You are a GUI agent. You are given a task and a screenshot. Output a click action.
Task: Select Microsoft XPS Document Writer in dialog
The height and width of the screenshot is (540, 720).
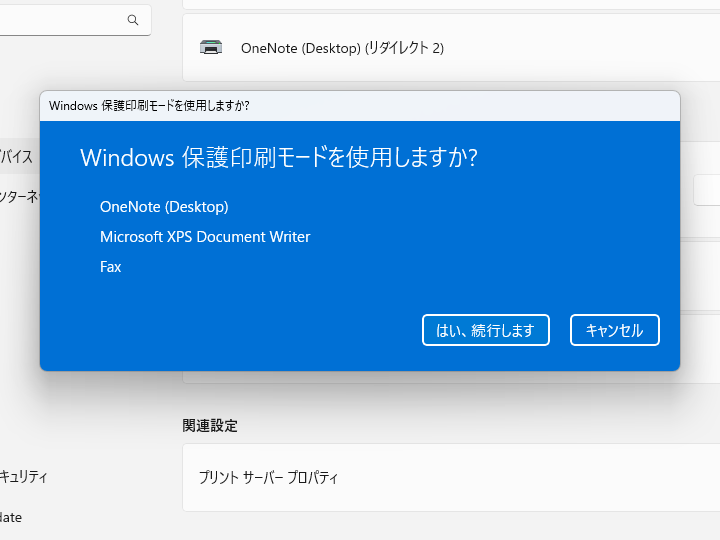[x=205, y=236]
